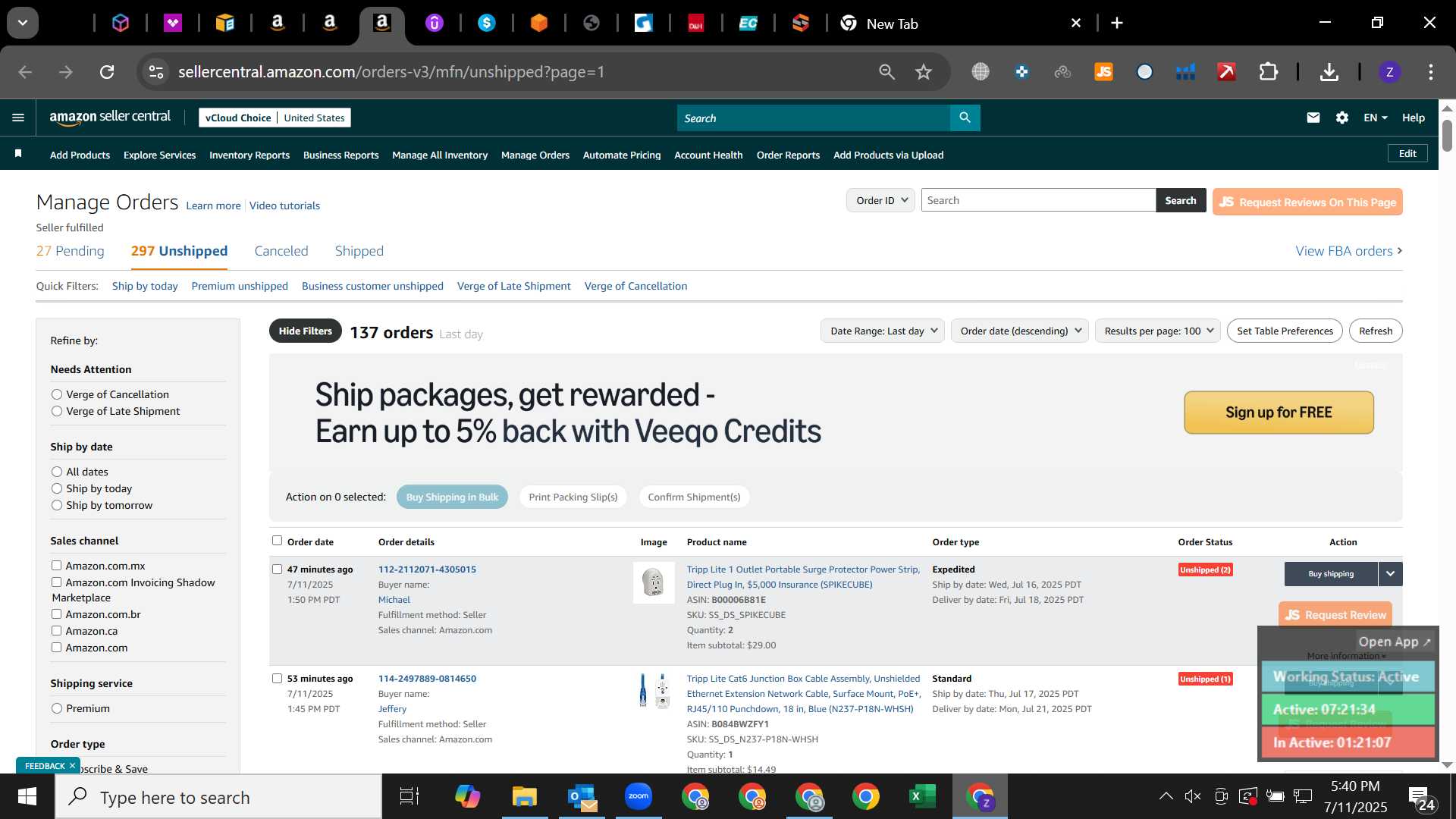Open the EN language dropdown
The height and width of the screenshot is (819, 1456).
coord(1375,118)
